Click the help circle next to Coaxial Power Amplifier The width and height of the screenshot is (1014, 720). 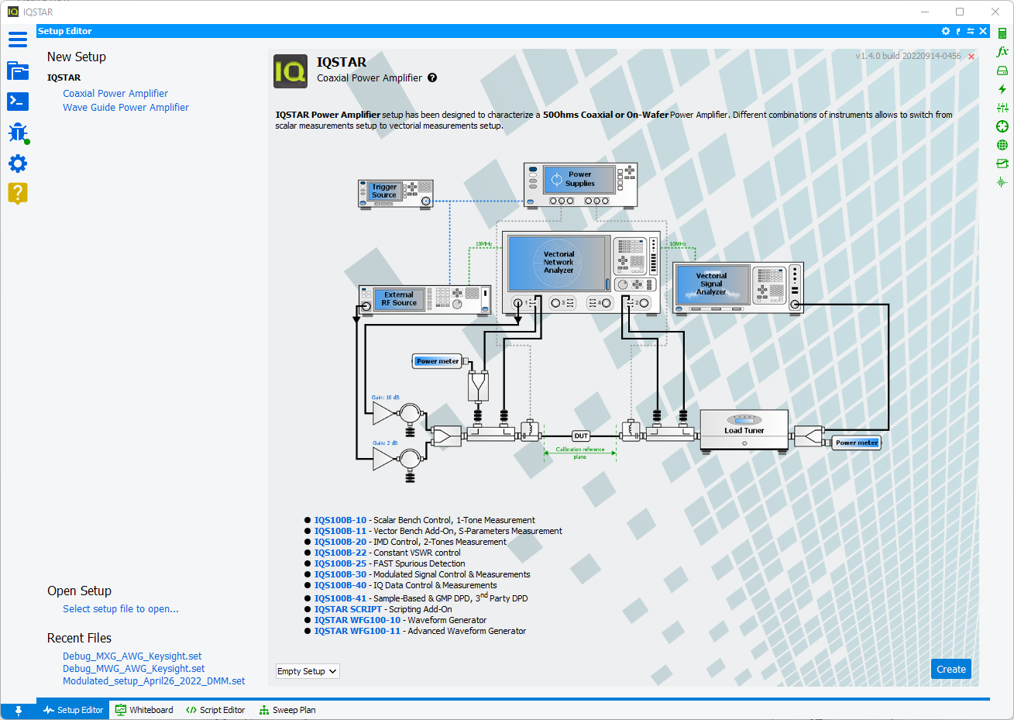pos(432,78)
